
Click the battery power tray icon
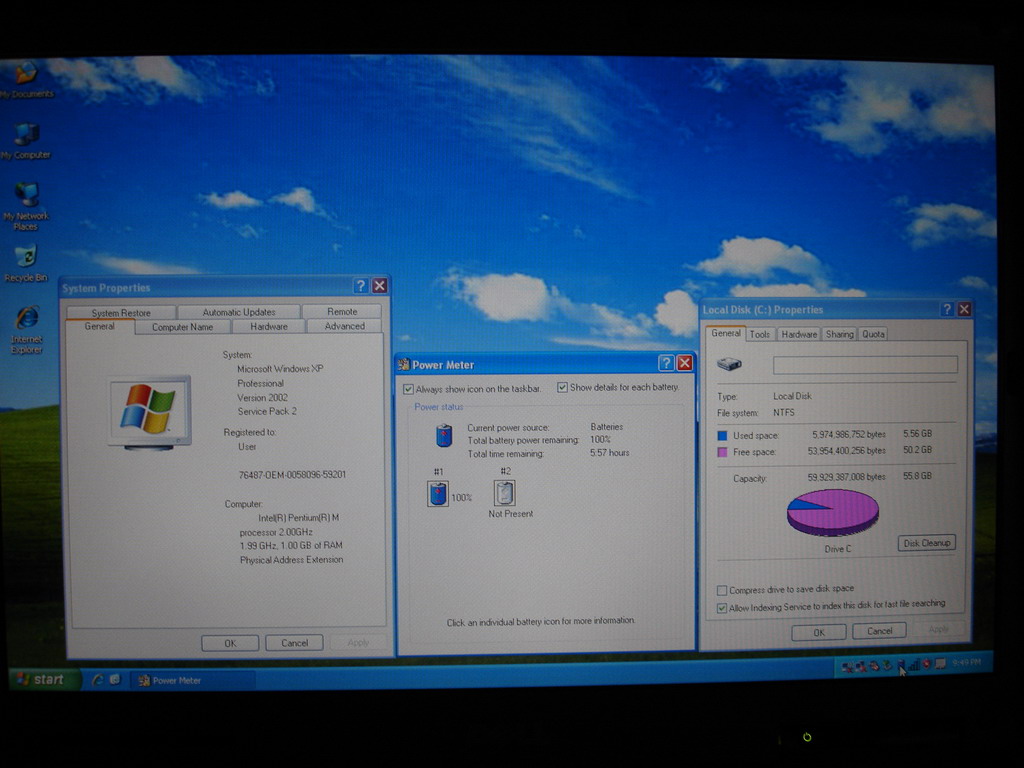tap(901, 665)
